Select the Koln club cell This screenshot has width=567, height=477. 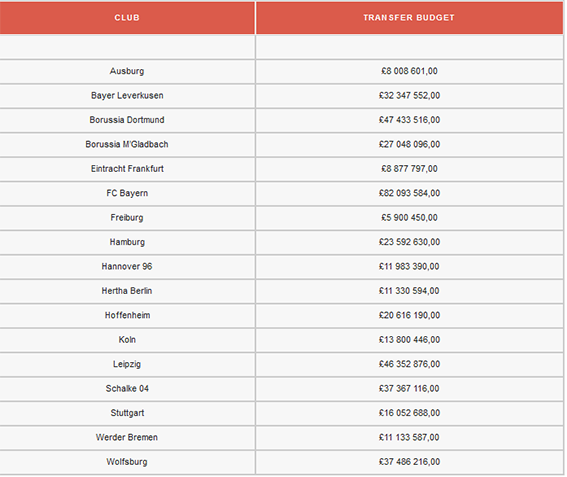(127, 340)
